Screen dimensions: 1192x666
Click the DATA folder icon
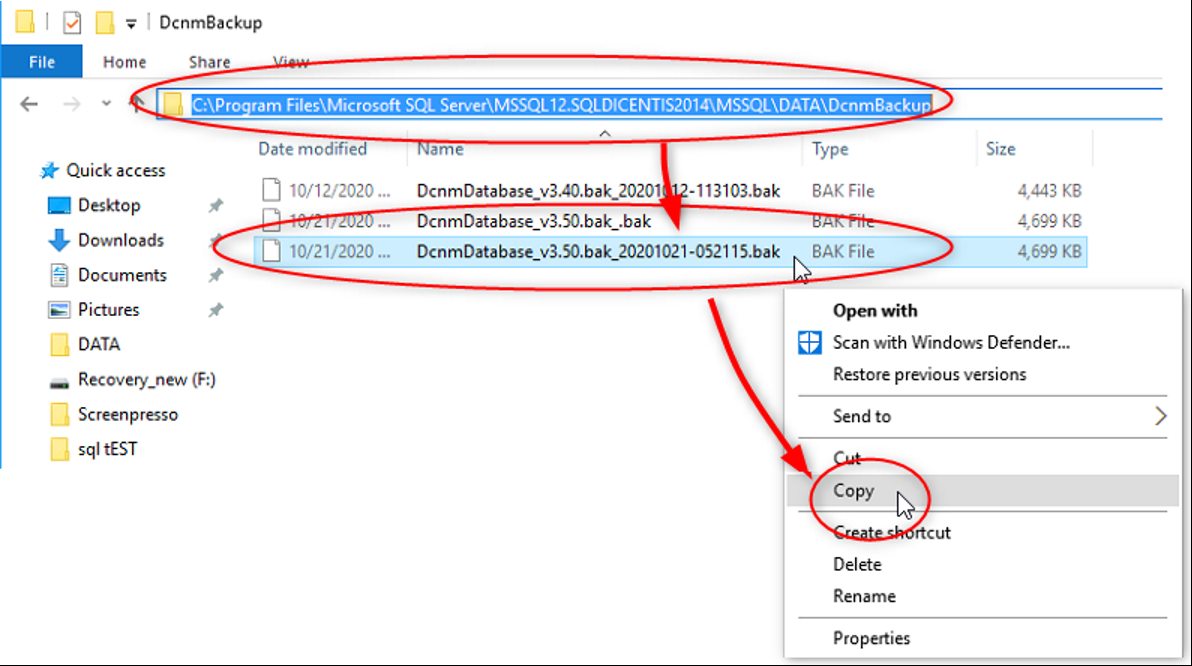[59, 344]
